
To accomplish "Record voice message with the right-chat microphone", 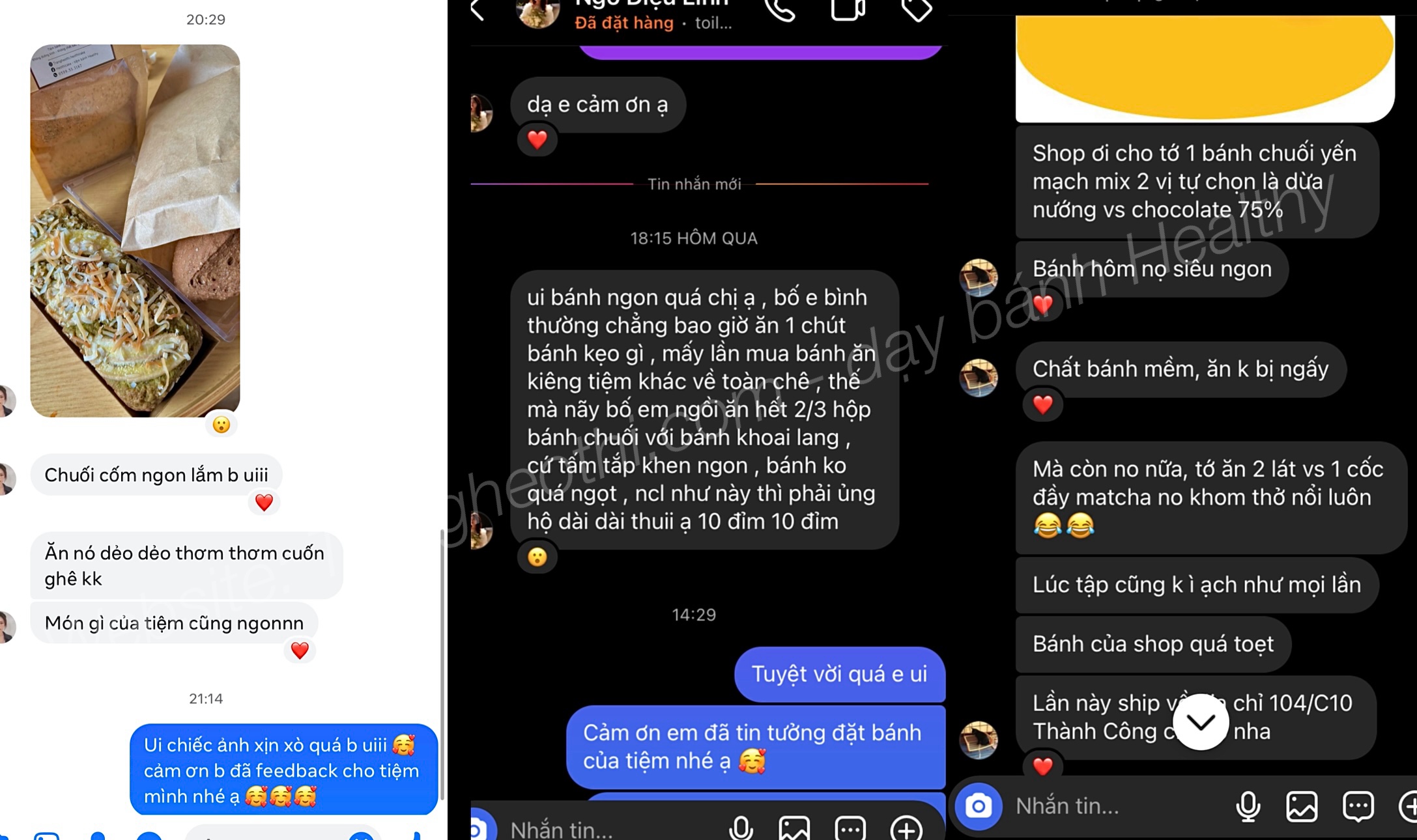I will (1248, 806).
